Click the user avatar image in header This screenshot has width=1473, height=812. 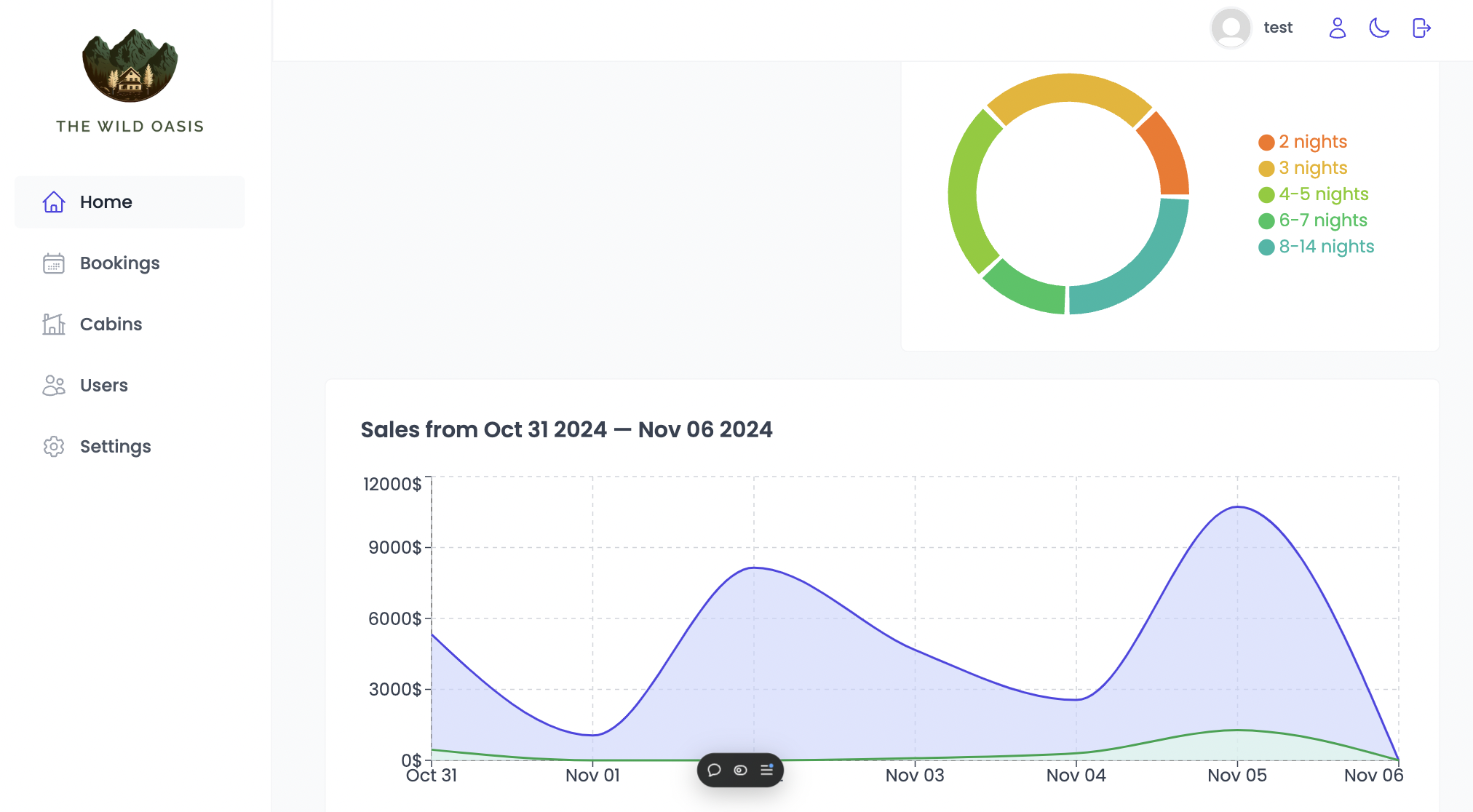(x=1231, y=28)
